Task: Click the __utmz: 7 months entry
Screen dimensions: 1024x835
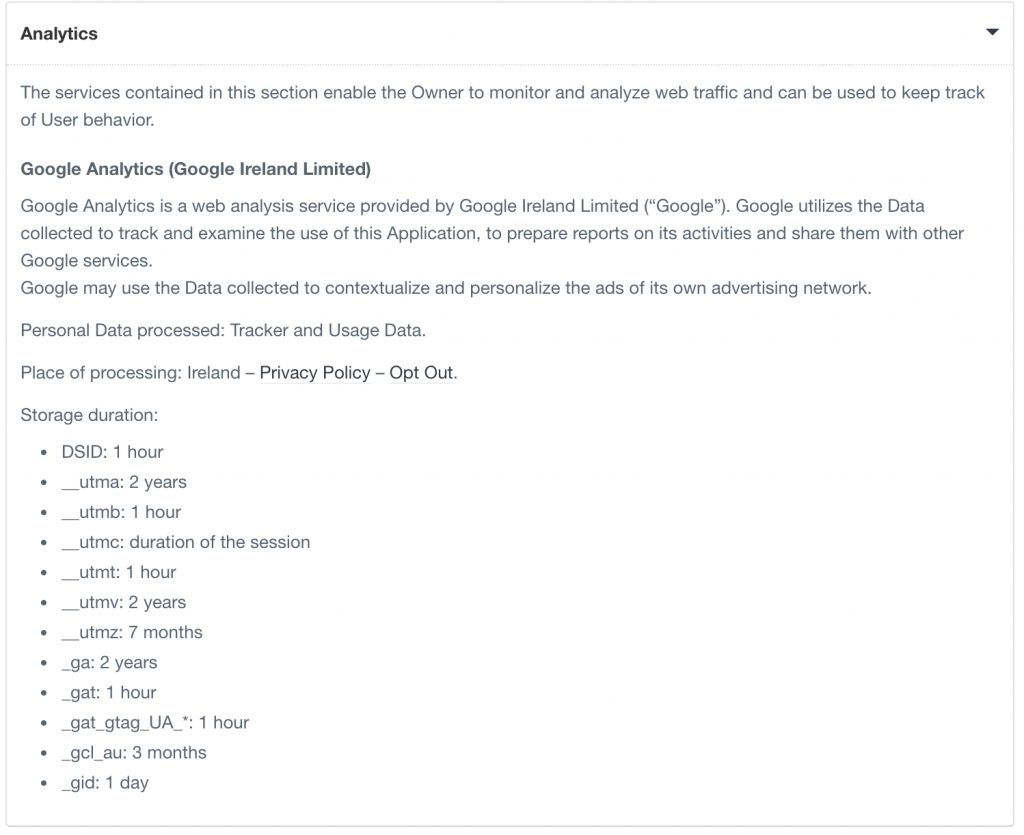Action: click(x=132, y=632)
